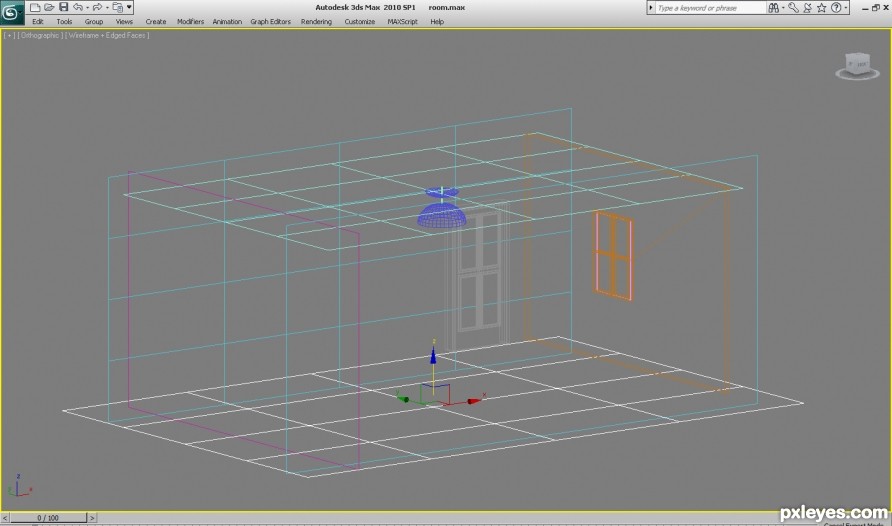
Task: Click the time slider showing 0 / 100
Action: [x=48, y=517]
